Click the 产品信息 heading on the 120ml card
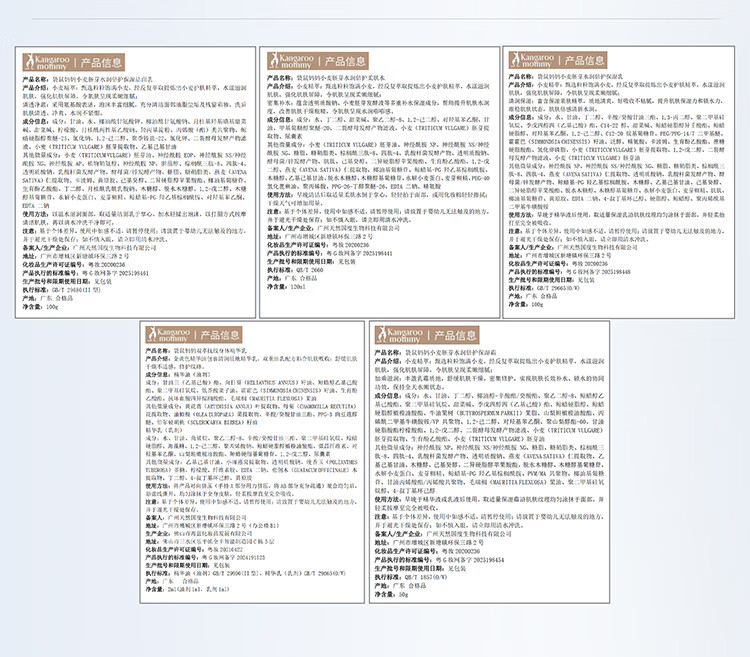Viewport: 750px width, 657px height. pos(345,61)
